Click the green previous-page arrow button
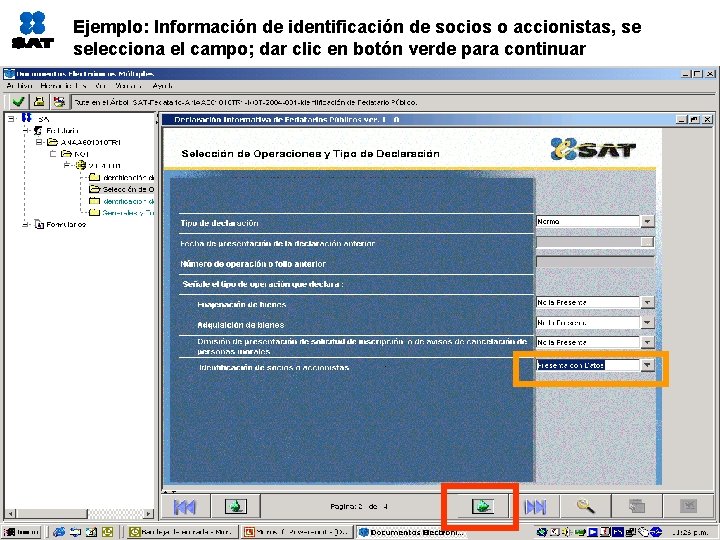This screenshot has height=540, width=720. pyautogui.click(x=236, y=507)
